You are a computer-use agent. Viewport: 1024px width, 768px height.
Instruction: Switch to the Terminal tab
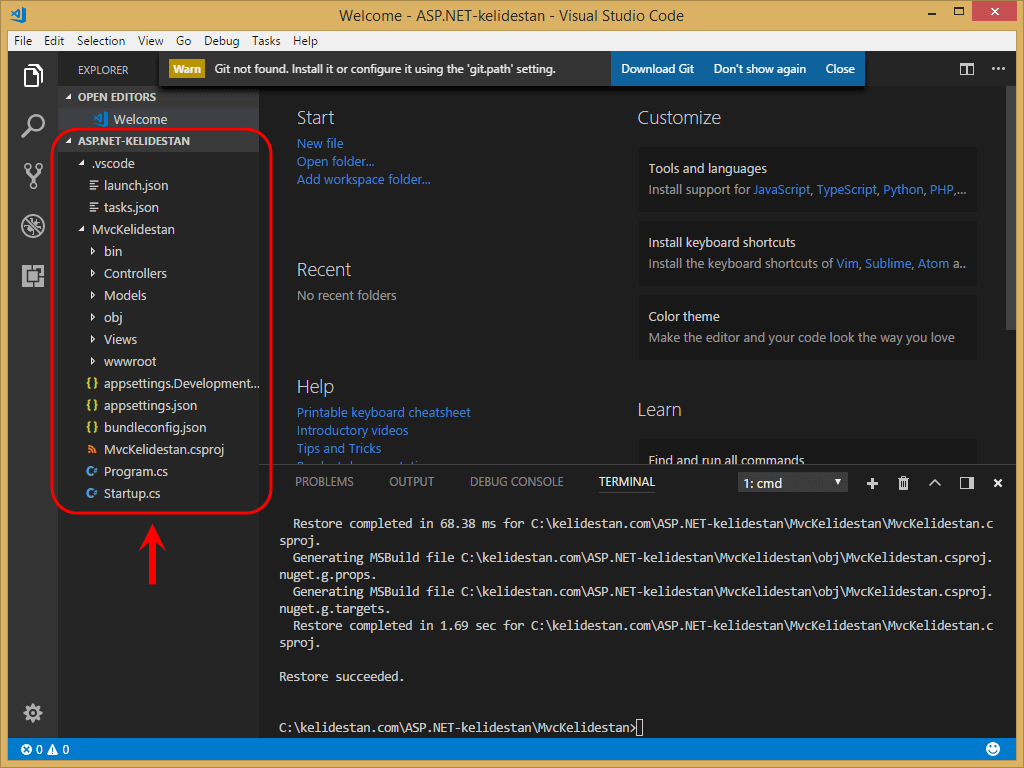[627, 482]
